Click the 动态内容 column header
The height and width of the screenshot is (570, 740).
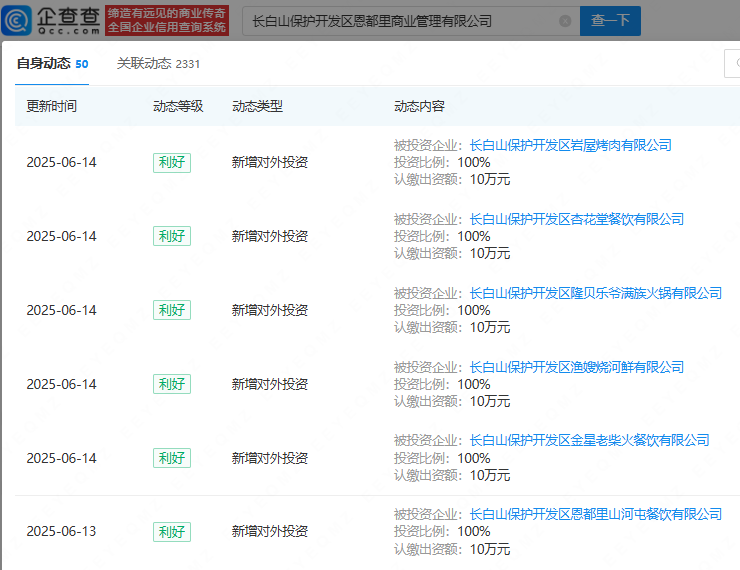point(419,106)
